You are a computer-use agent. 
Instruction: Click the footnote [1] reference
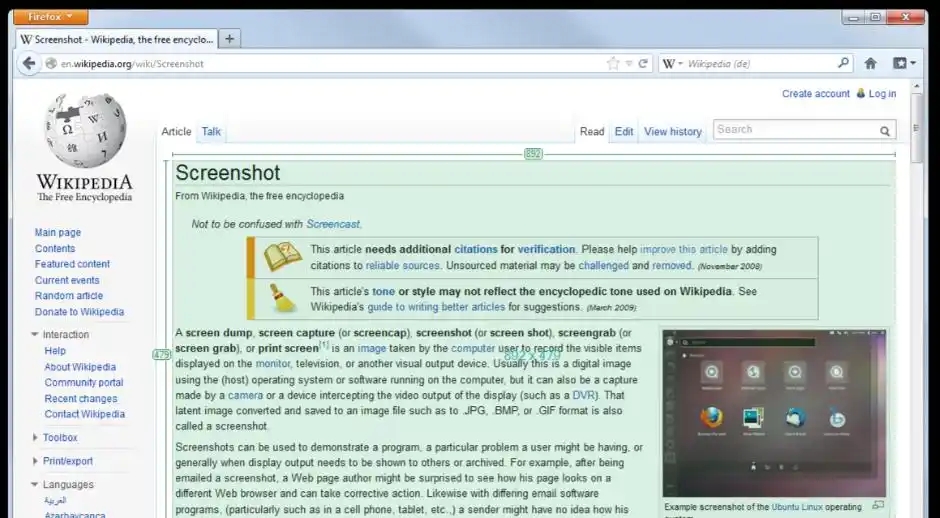point(324,345)
